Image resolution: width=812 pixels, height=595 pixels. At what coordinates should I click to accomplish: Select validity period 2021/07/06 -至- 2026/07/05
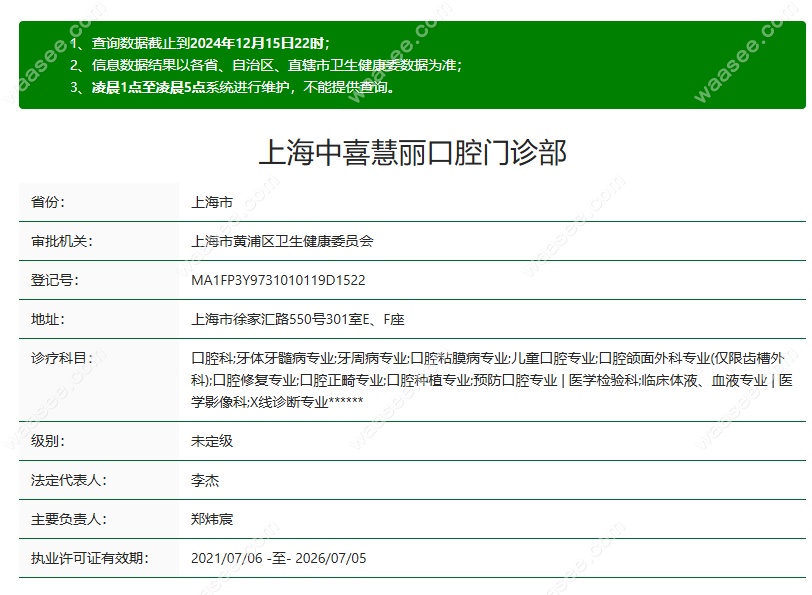[279, 558]
